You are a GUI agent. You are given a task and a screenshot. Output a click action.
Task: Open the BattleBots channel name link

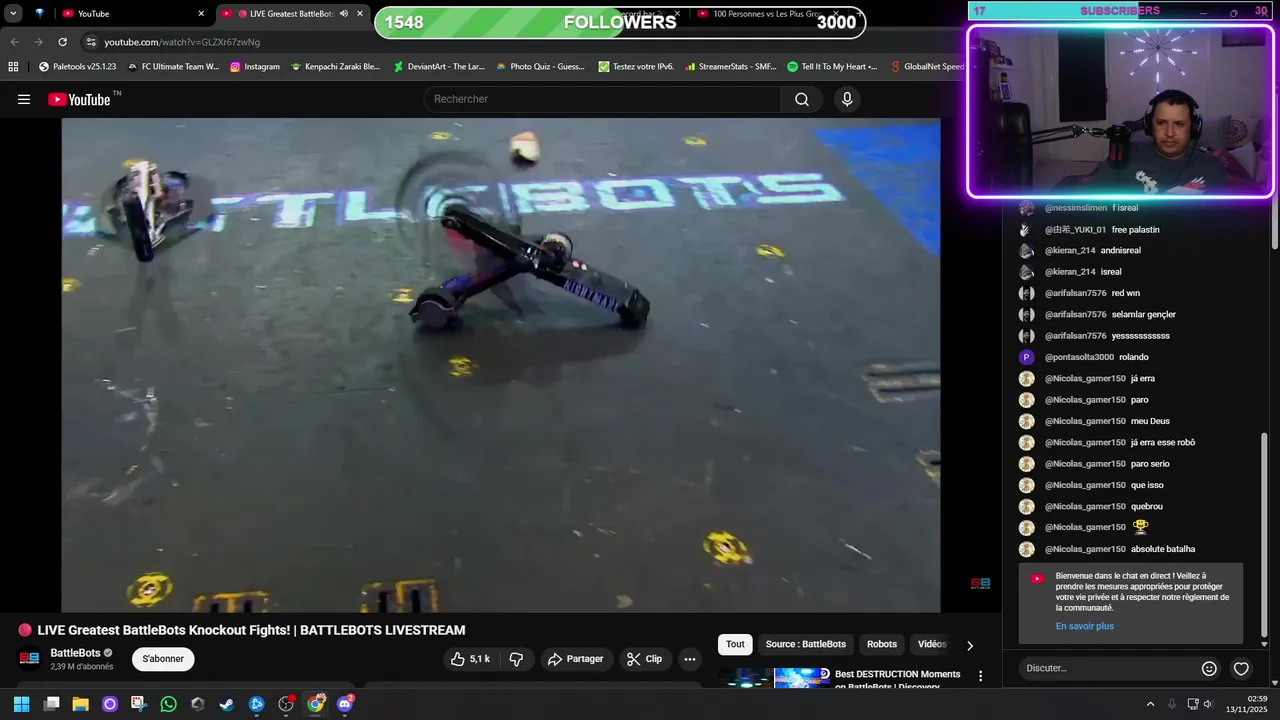[75, 653]
